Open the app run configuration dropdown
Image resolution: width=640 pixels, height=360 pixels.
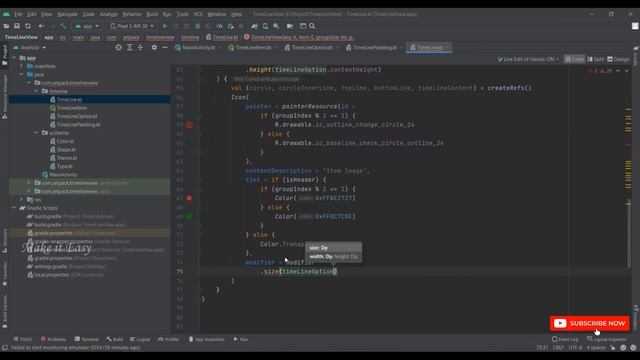pyautogui.click(x=87, y=26)
